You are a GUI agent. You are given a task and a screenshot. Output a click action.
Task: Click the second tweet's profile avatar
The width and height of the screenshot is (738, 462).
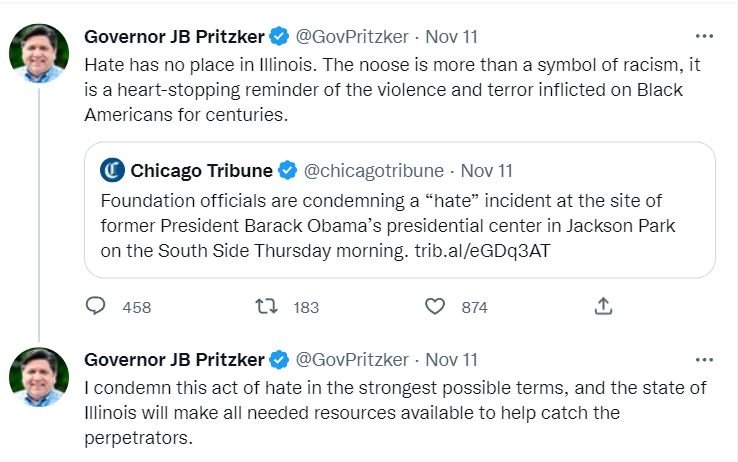click(x=39, y=376)
